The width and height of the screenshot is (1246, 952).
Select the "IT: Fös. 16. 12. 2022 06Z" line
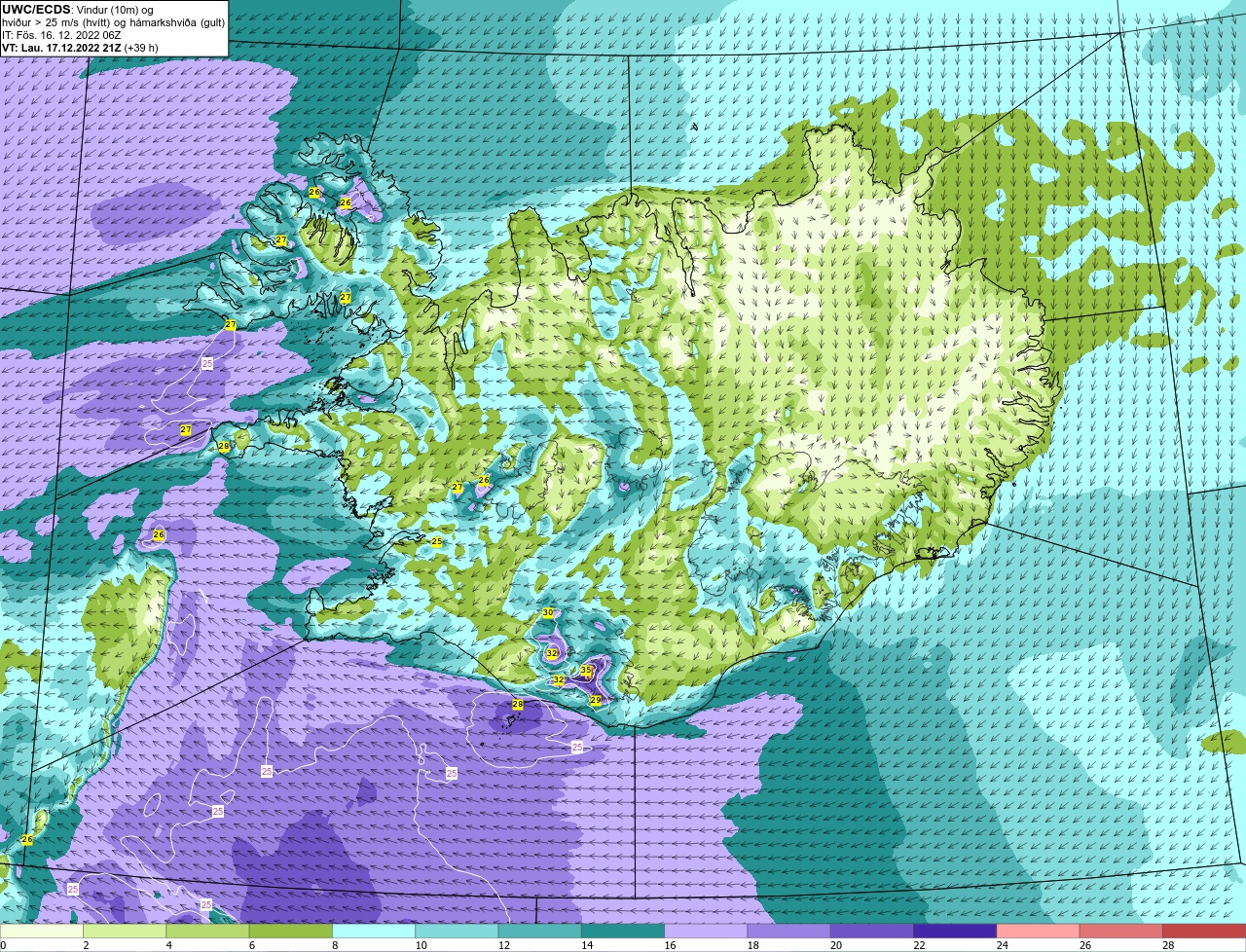coord(61,35)
